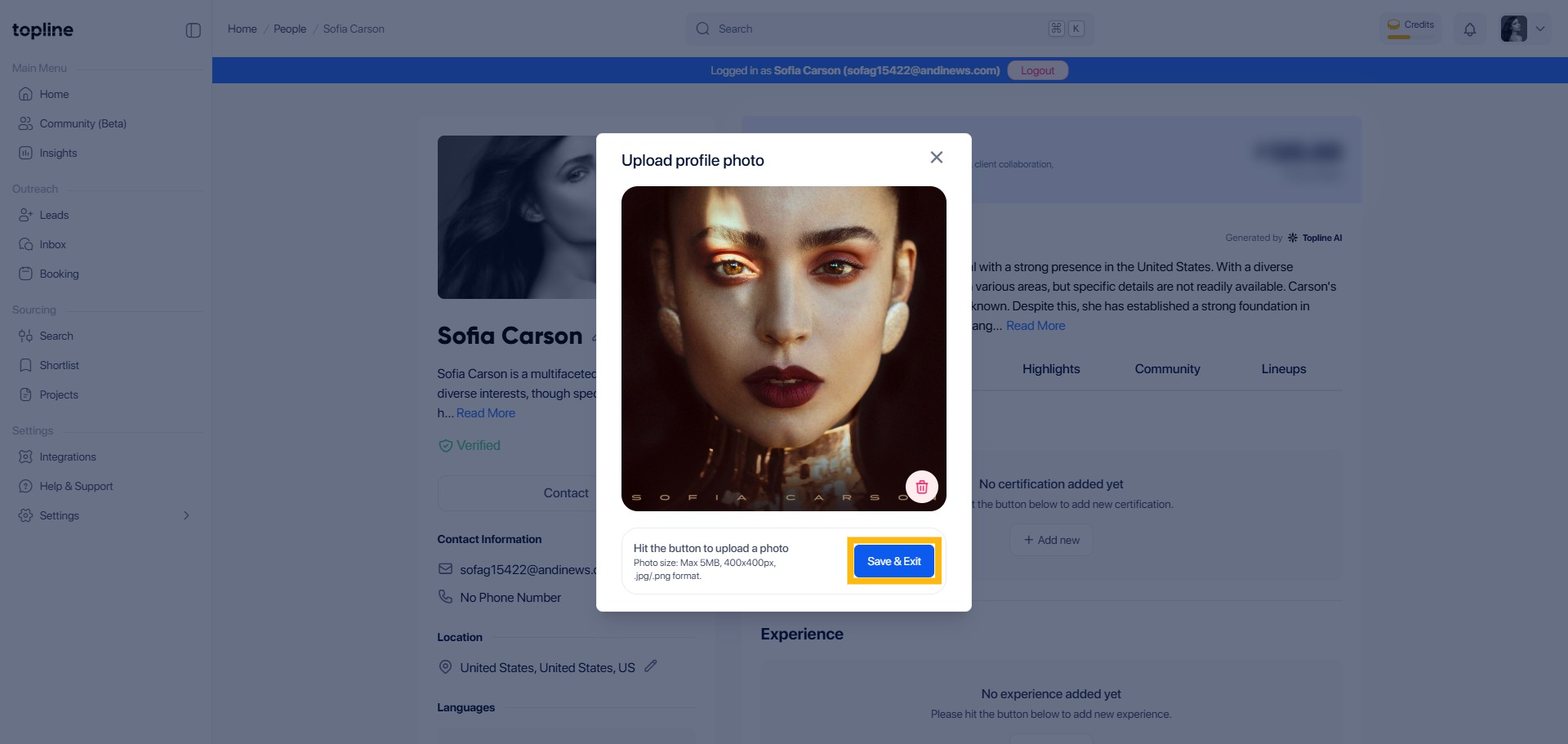Close the Upload profile photo dialog
The width and height of the screenshot is (1568, 744).
(936, 158)
